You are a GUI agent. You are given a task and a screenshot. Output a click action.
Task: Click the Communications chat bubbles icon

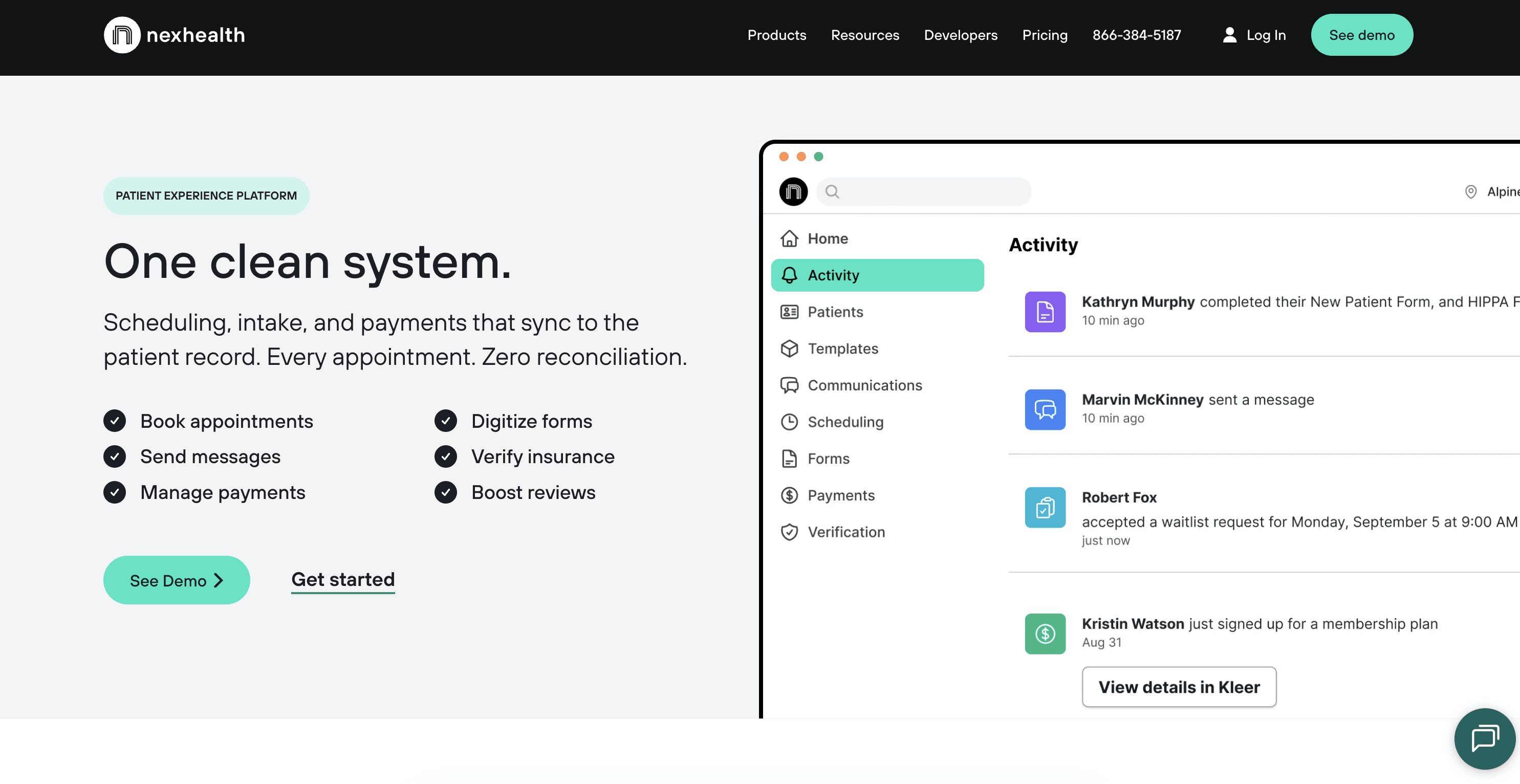tap(790, 385)
